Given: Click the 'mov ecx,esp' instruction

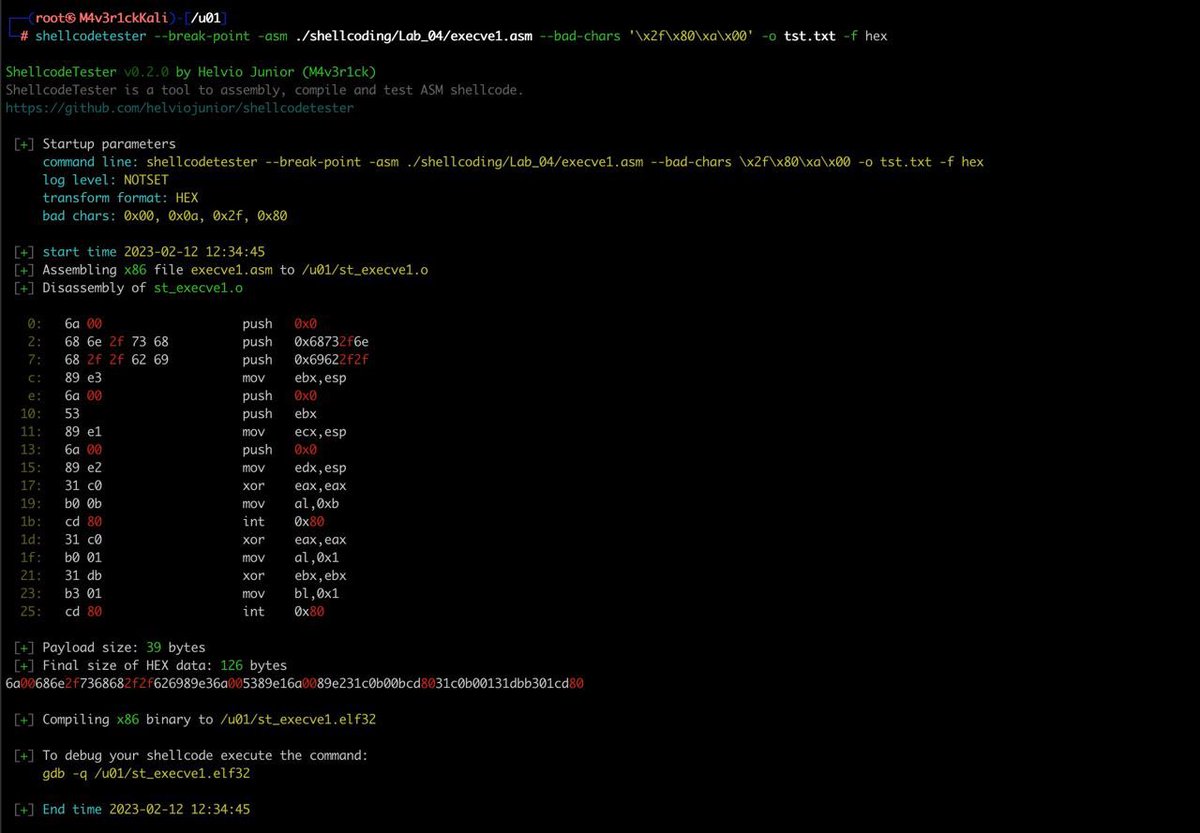Looking at the screenshot, I should 294,431.
